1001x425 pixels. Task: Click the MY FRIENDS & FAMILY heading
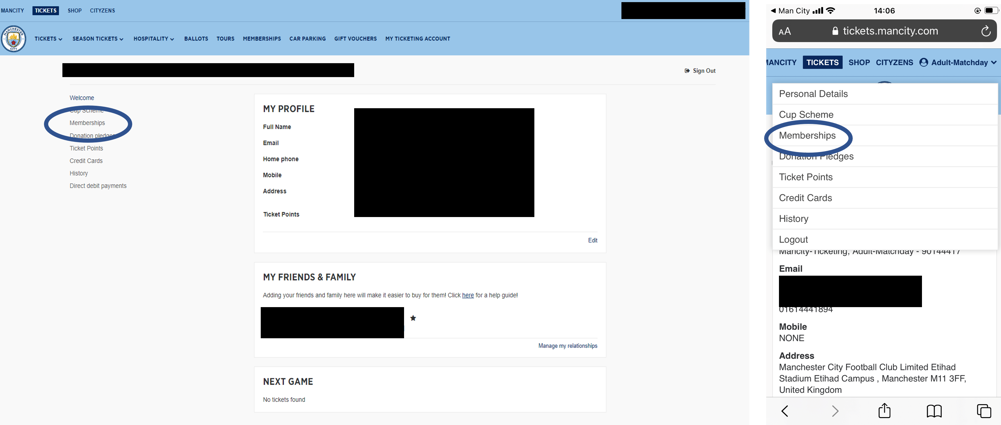point(310,278)
